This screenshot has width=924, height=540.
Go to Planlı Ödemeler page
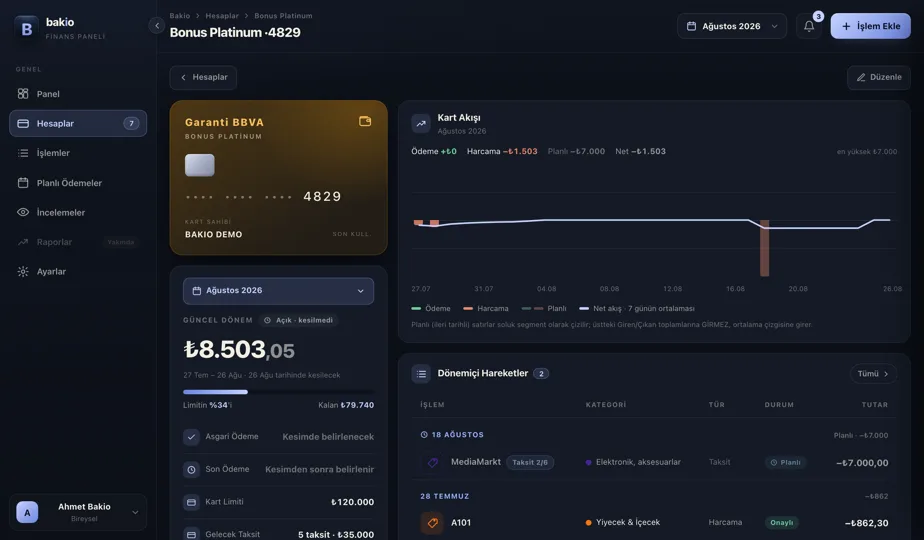[x=78, y=183]
